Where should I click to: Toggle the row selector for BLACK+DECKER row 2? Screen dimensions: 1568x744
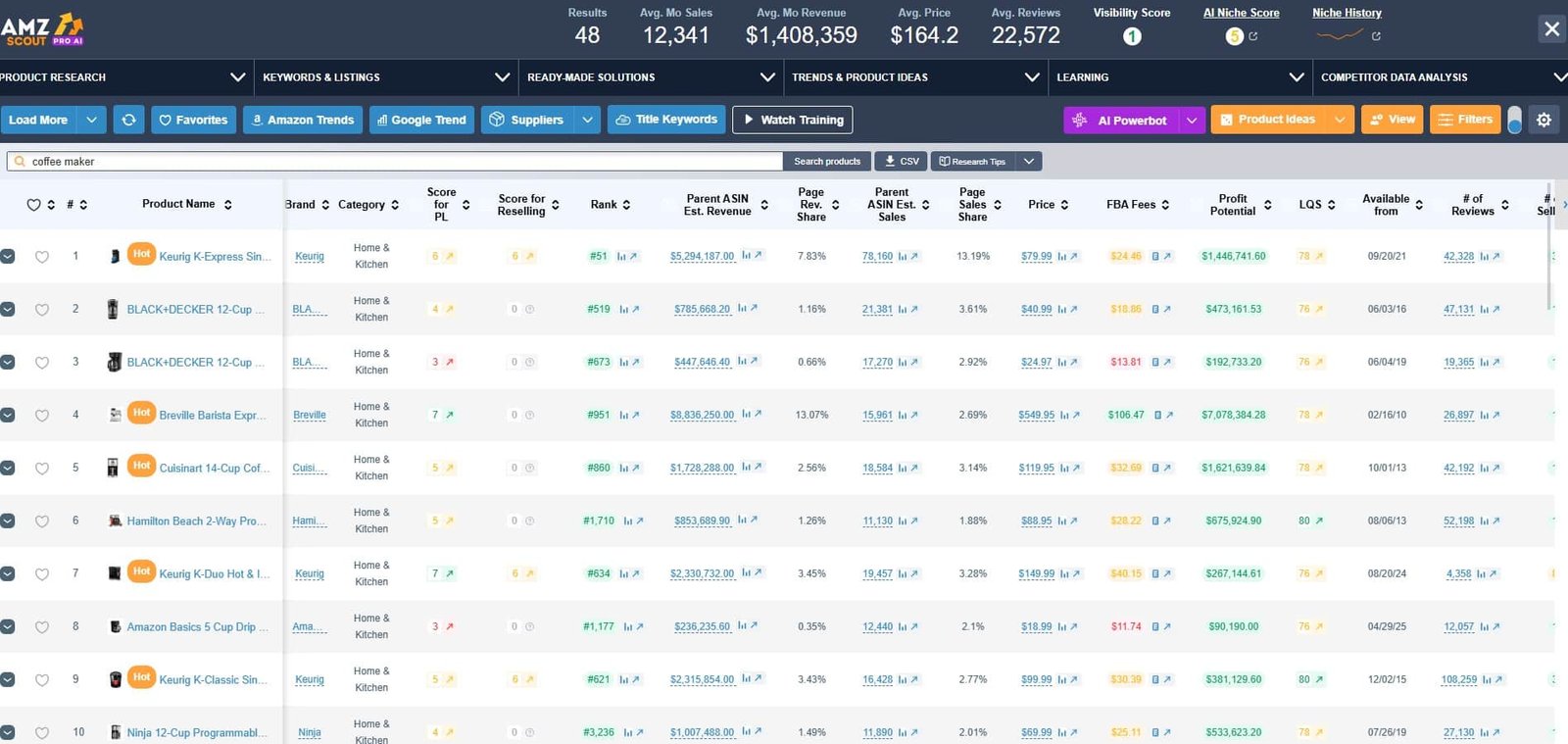(7, 309)
